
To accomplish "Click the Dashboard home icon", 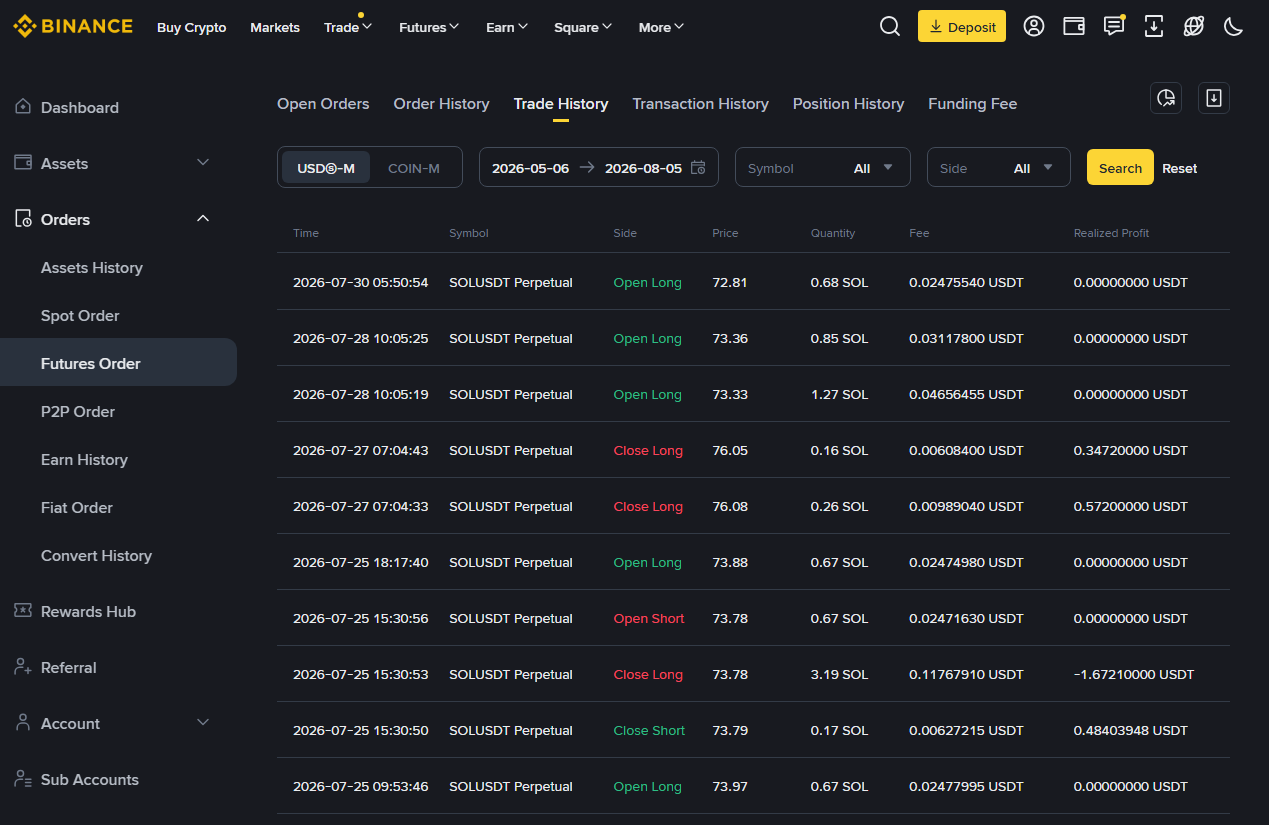I will click(x=23, y=107).
